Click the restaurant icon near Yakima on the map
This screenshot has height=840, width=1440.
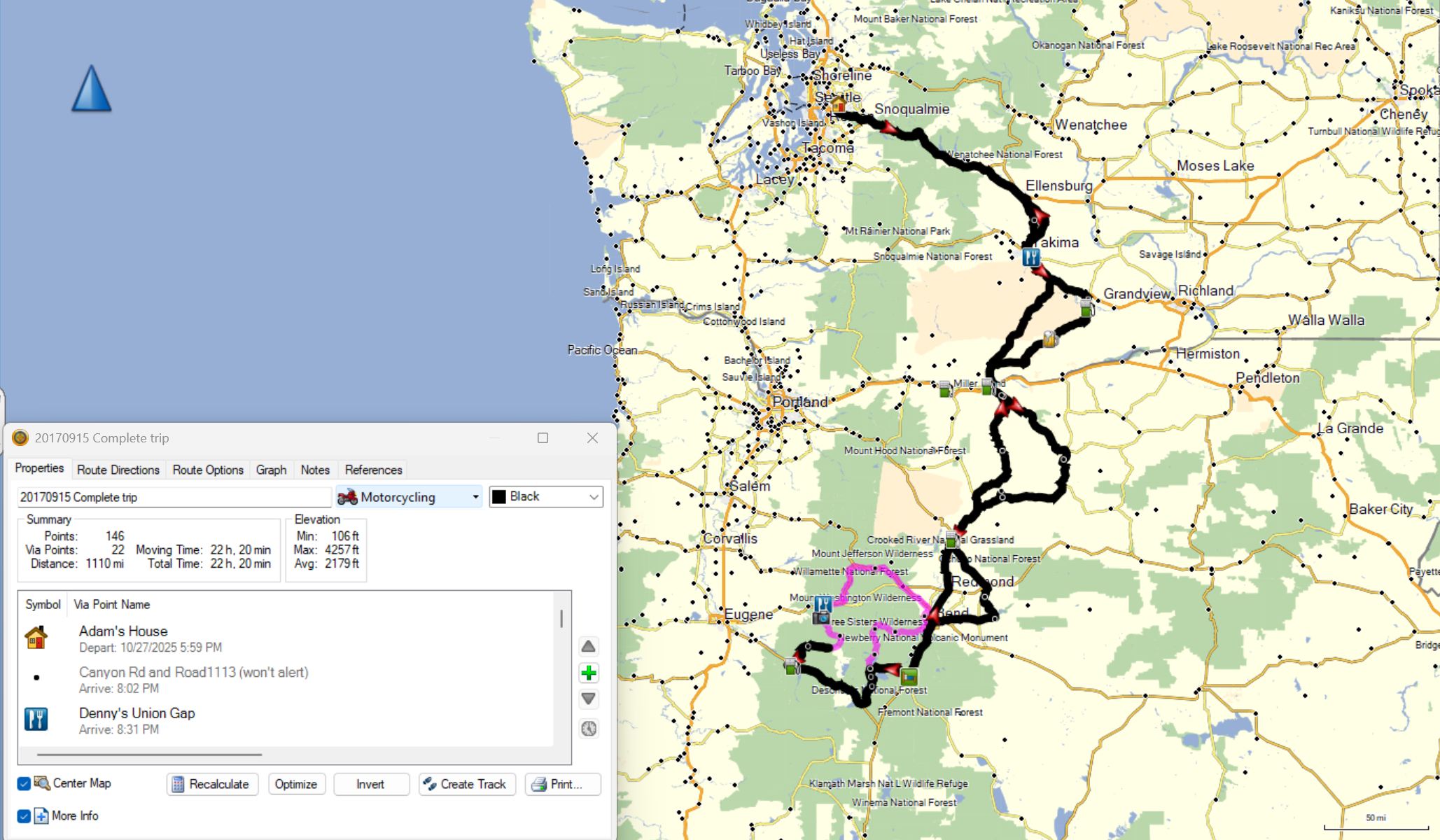[x=1030, y=257]
